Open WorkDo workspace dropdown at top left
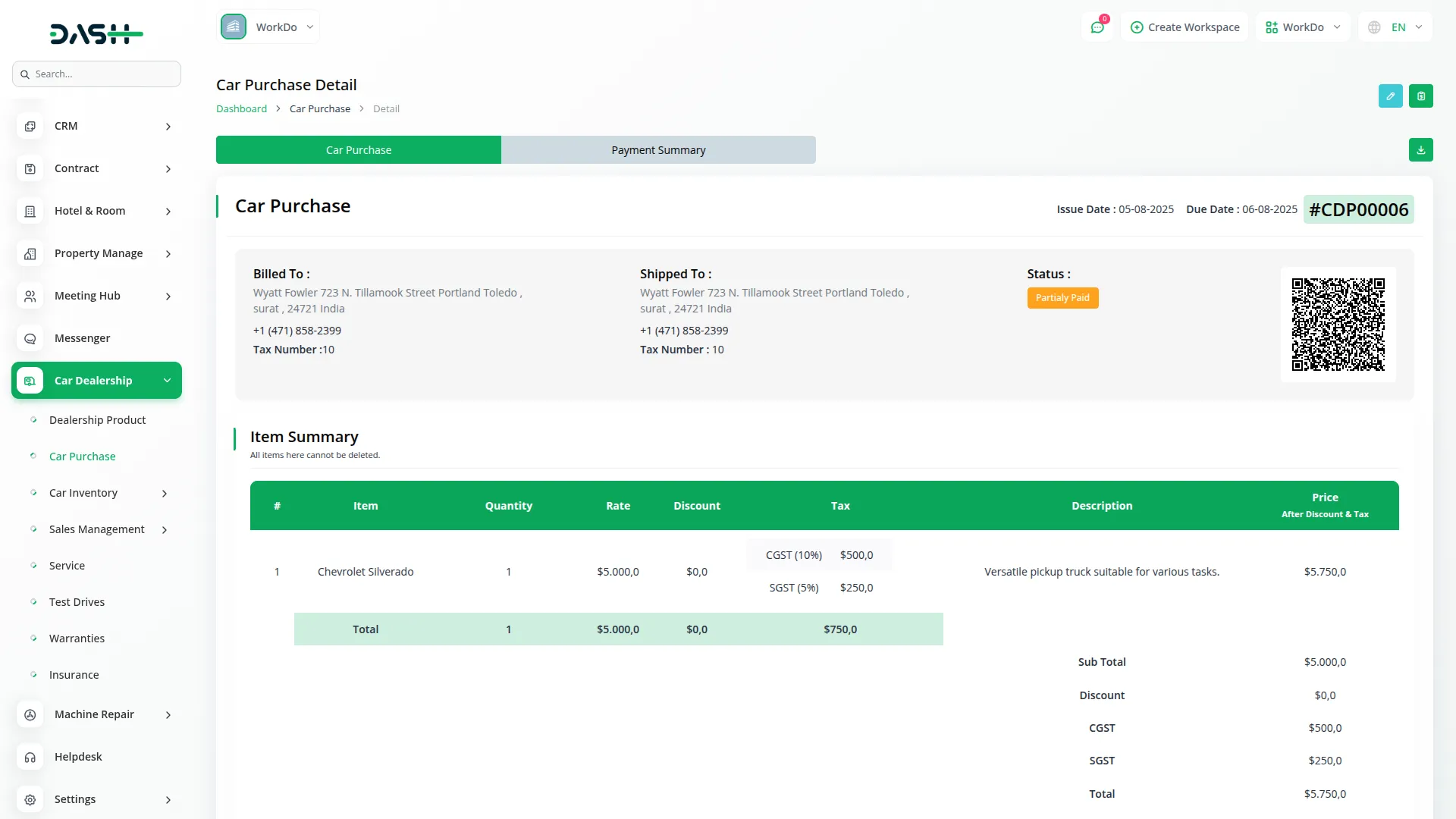This screenshot has height=819, width=1456. coord(268,27)
